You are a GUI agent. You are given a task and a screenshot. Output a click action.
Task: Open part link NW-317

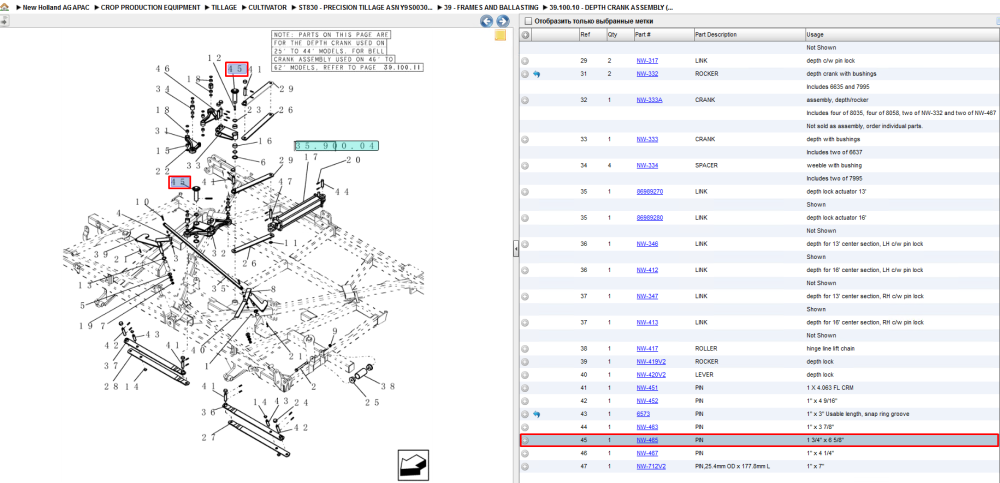(x=647, y=61)
